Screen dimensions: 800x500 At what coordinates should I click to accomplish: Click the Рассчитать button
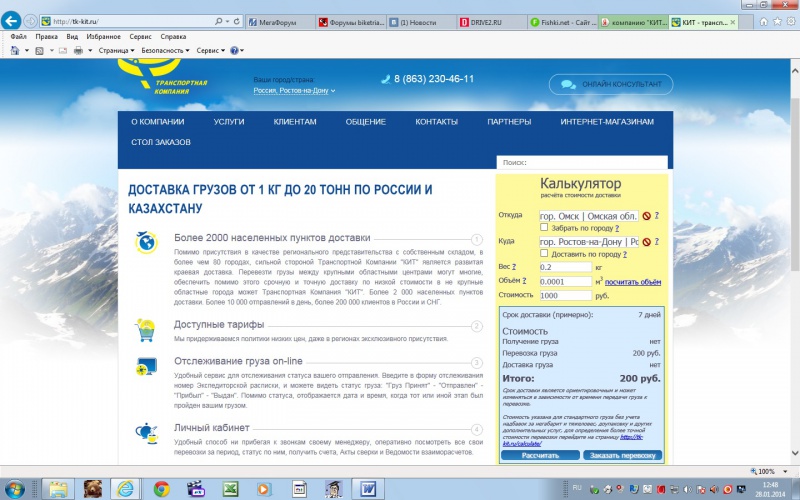(x=540, y=455)
